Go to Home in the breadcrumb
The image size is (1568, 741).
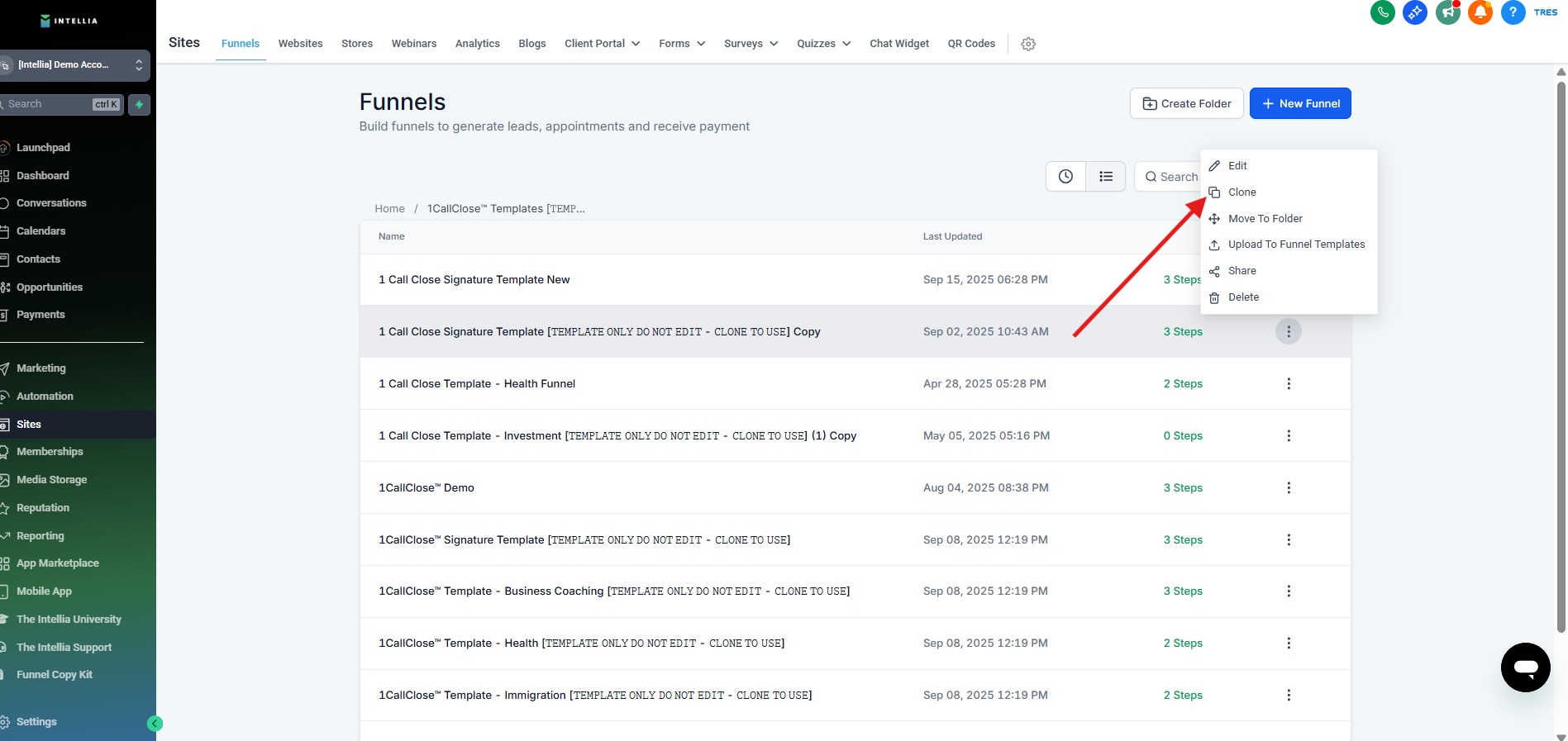(x=389, y=209)
